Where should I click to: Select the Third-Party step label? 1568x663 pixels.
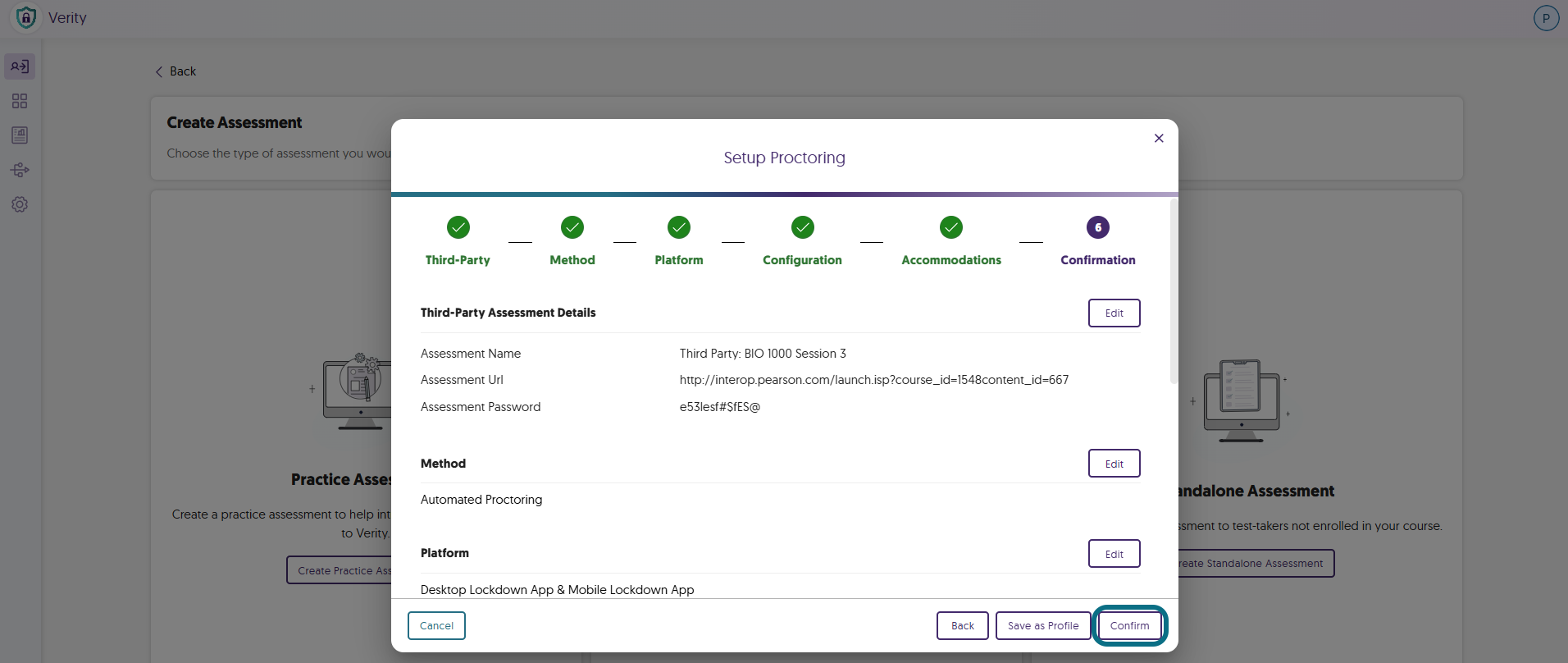(x=458, y=260)
